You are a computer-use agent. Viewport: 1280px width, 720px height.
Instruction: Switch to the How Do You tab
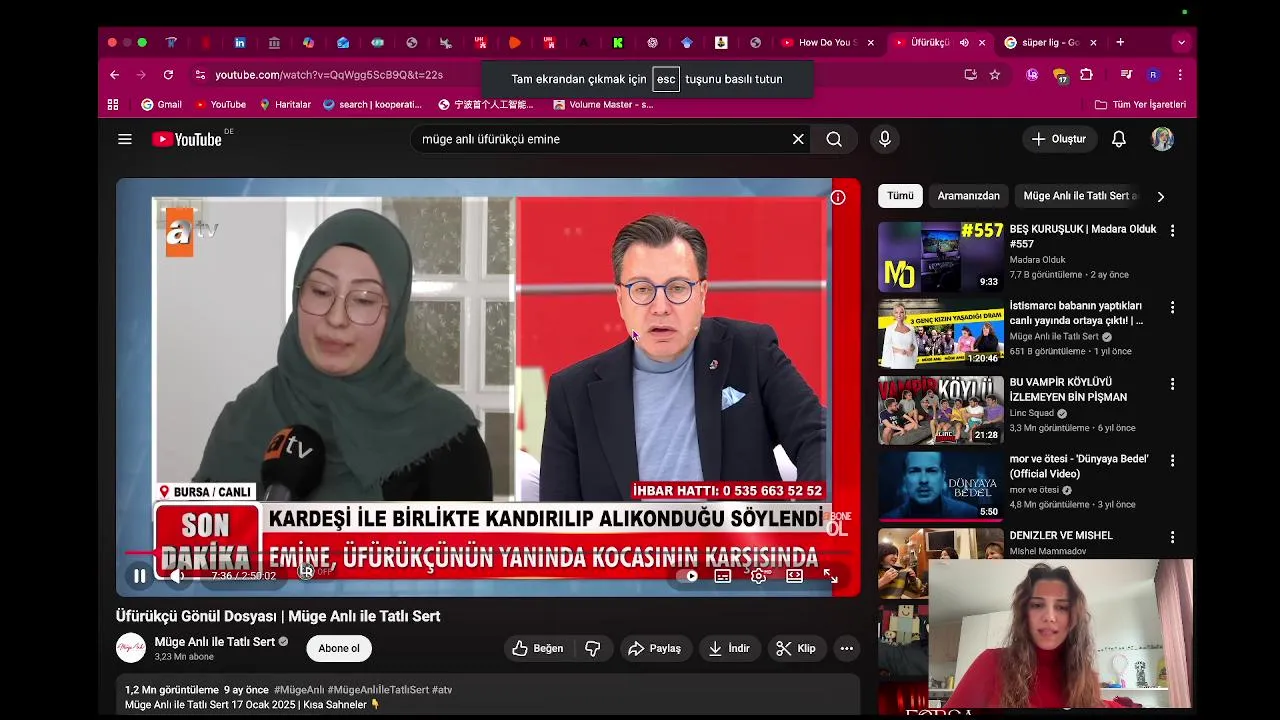click(x=825, y=43)
